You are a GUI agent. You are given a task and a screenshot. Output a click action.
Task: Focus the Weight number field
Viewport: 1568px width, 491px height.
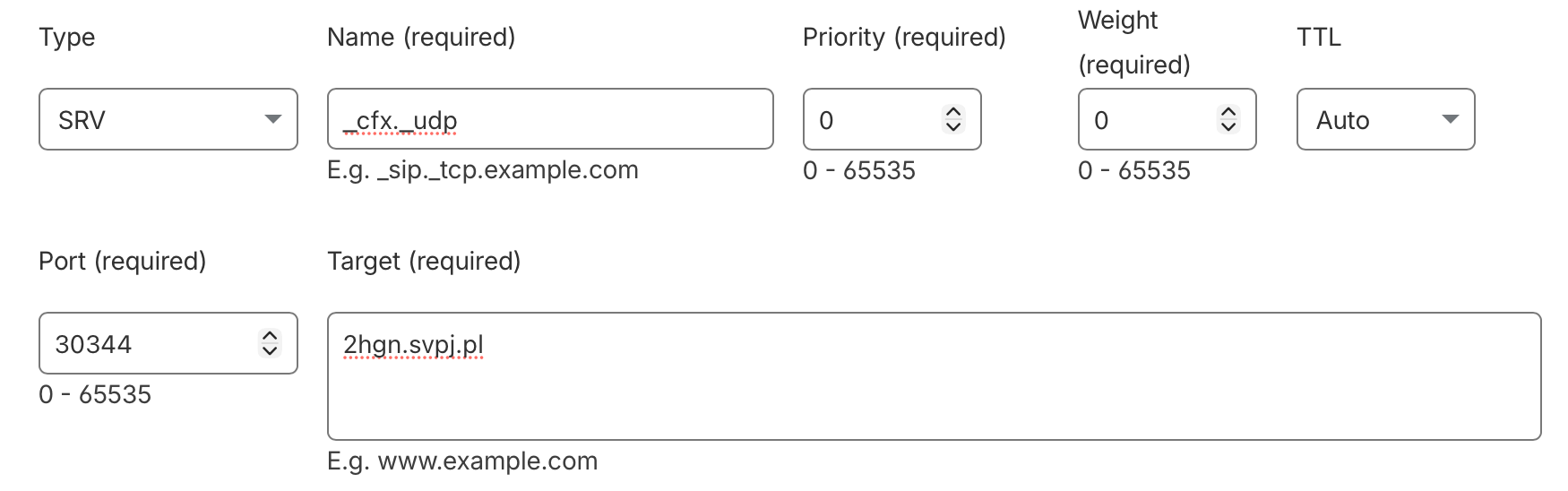tap(1147, 119)
